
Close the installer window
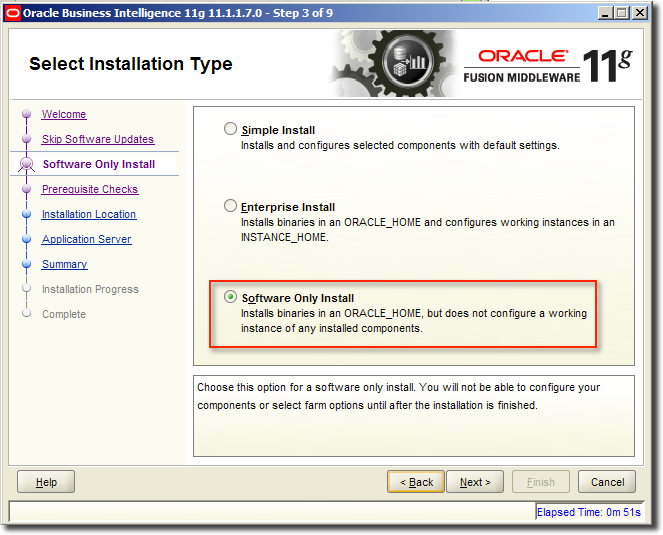[x=640, y=13]
